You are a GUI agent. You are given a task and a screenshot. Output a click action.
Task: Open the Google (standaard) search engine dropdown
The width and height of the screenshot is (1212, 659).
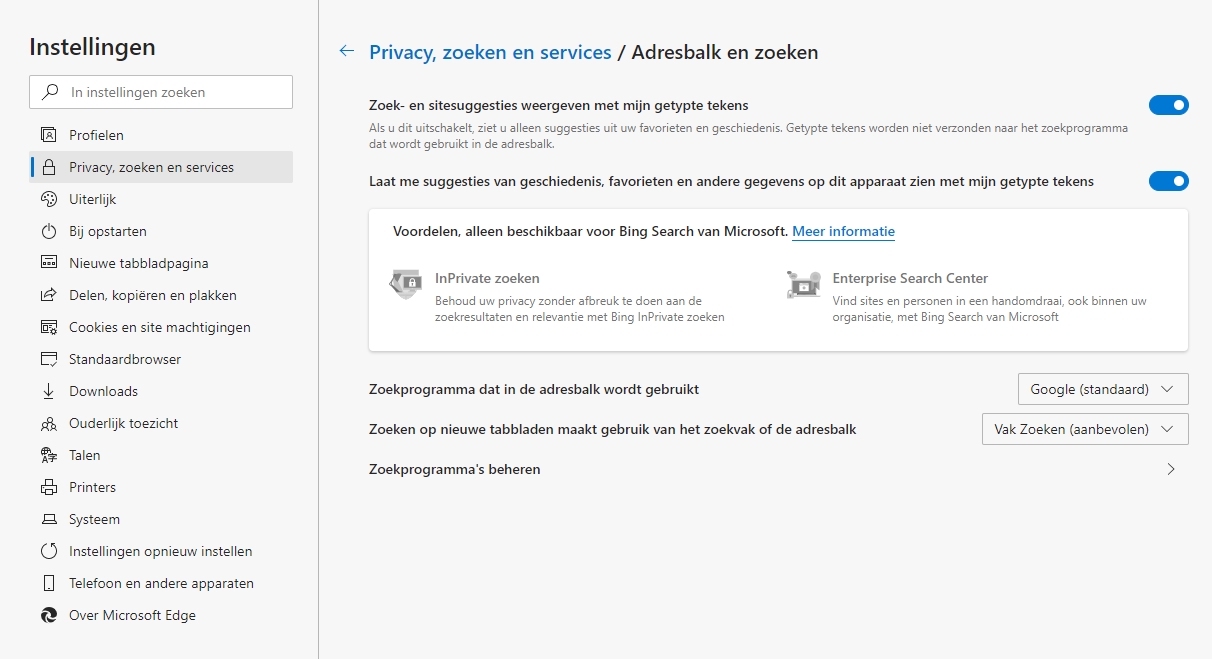1102,389
